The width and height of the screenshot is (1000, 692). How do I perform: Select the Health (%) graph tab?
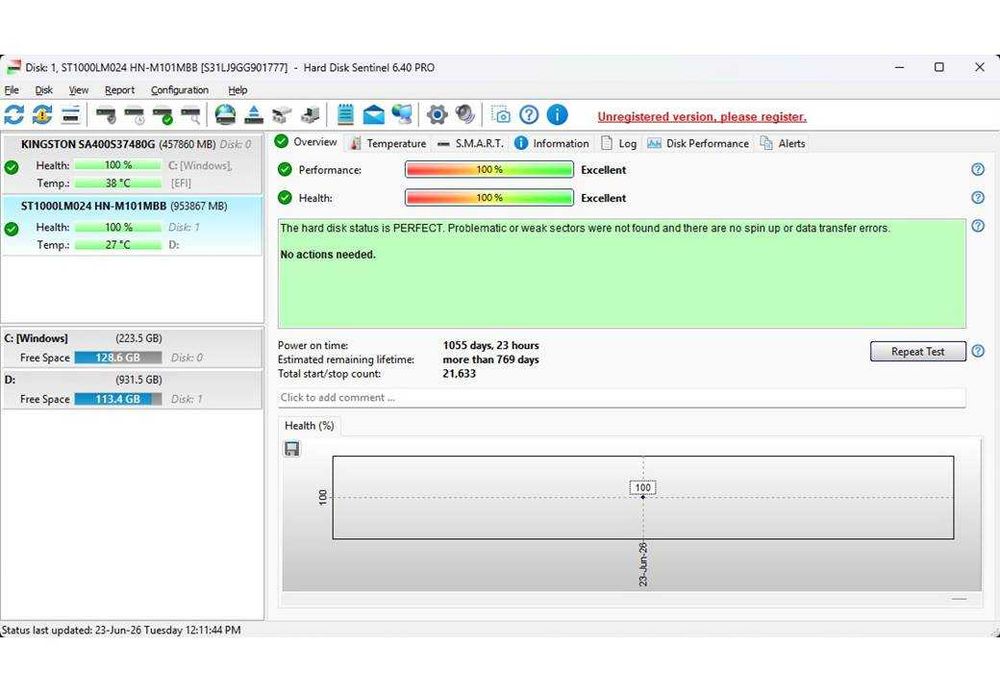pyautogui.click(x=309, y=425)
